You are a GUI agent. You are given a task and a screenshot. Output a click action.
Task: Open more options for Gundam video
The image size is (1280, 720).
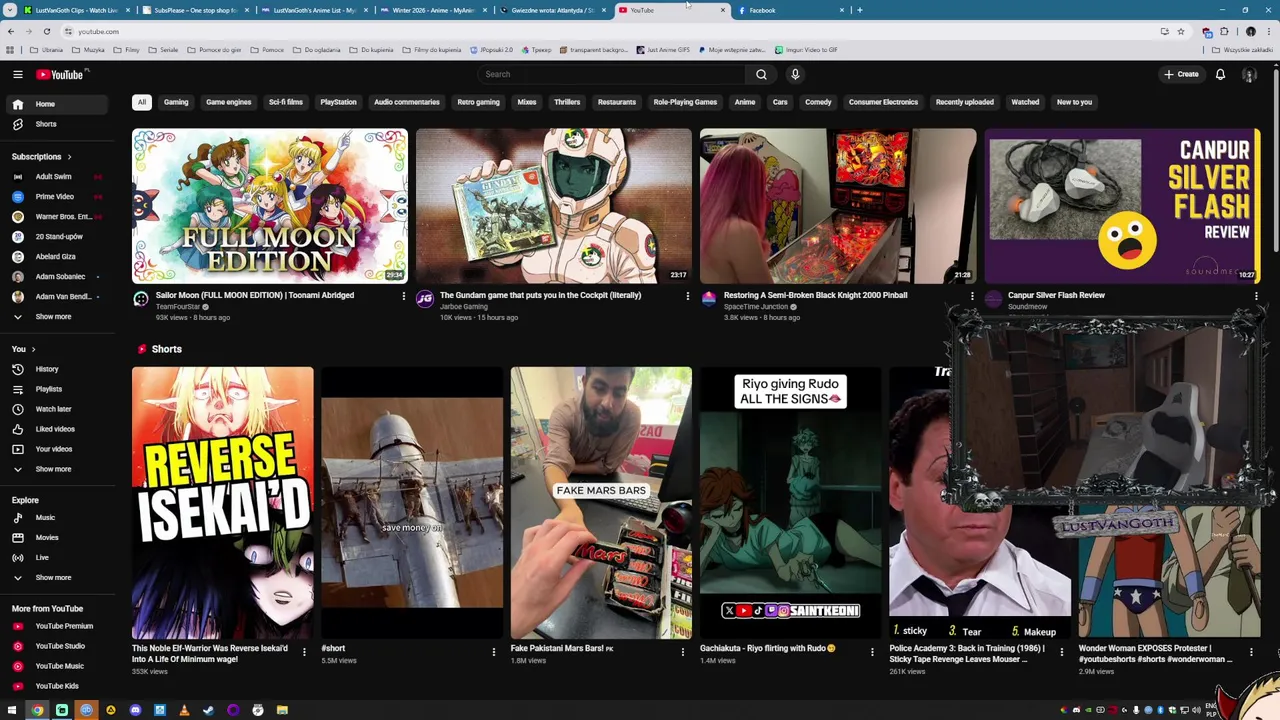pos(687,296)
